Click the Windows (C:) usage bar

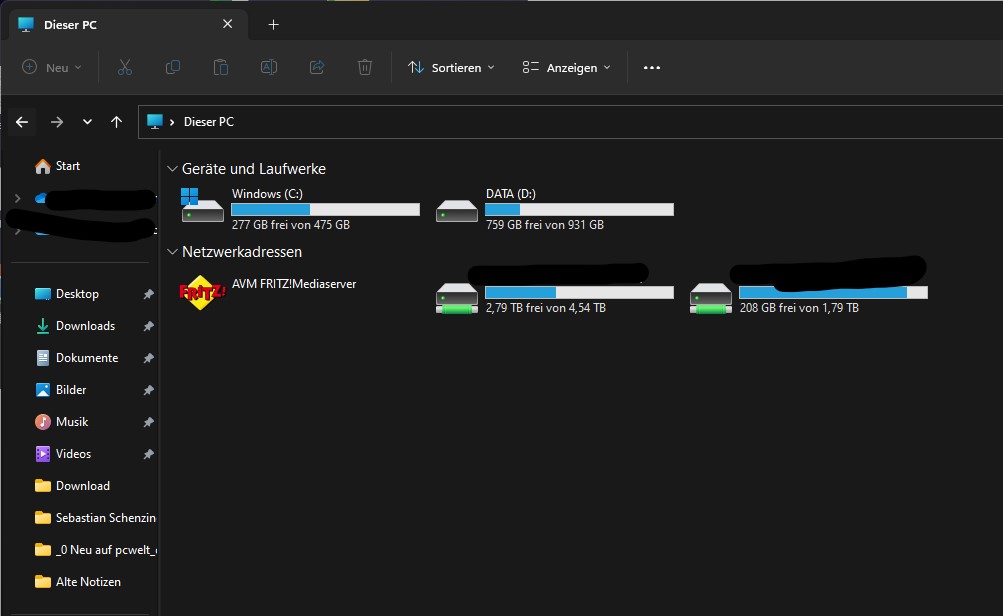click(x=326, y=209)
